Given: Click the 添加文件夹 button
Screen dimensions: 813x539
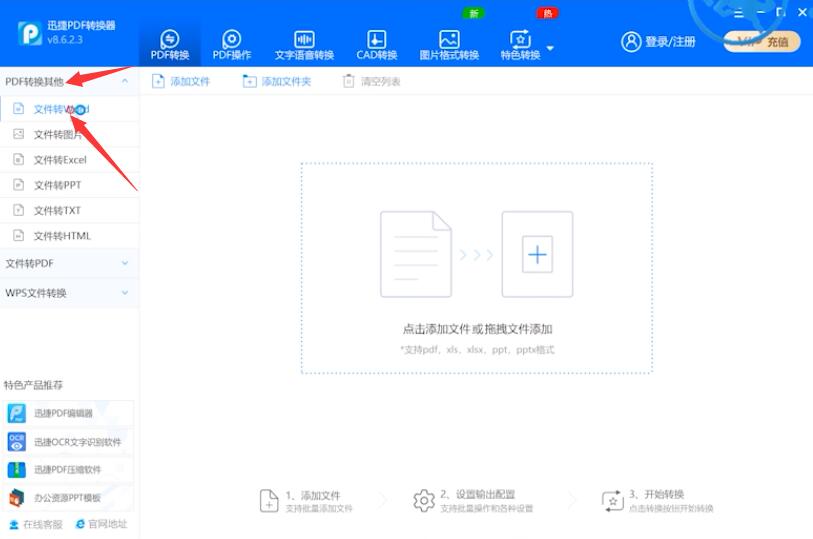Looking at the screenshot, I should pos(277,81).
